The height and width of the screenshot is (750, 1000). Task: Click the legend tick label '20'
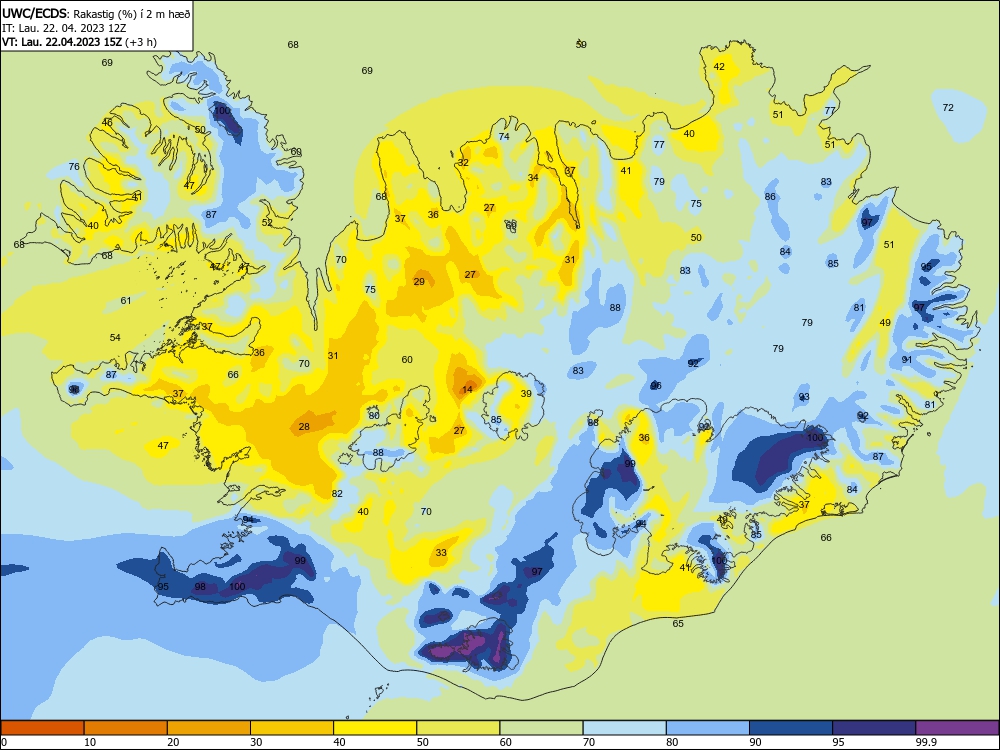[173, 742]
